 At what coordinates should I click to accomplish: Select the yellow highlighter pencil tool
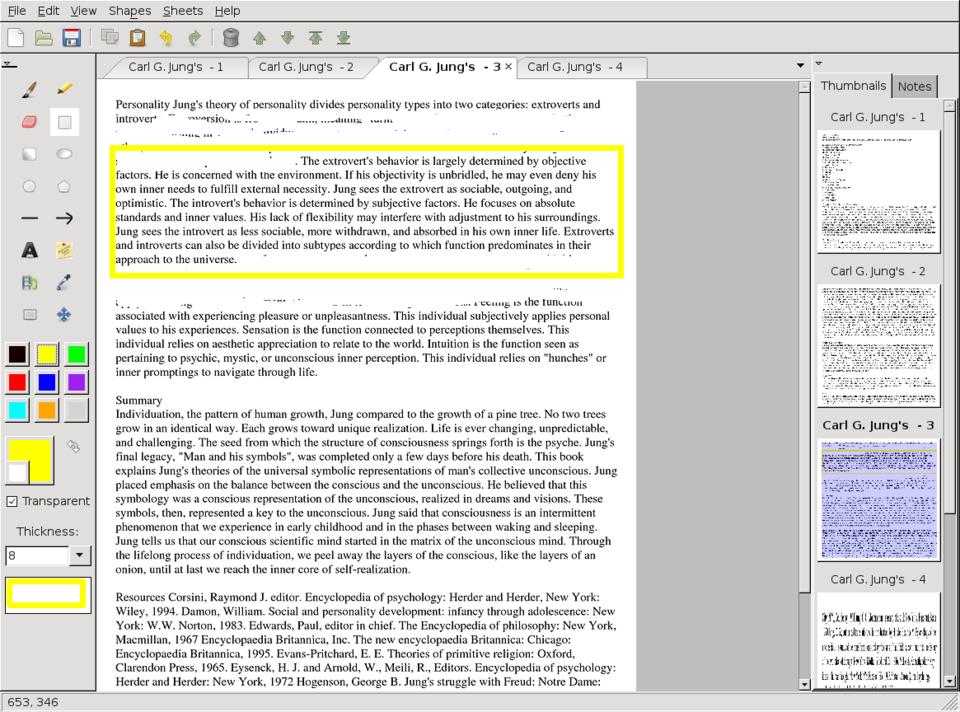(65, 90)
